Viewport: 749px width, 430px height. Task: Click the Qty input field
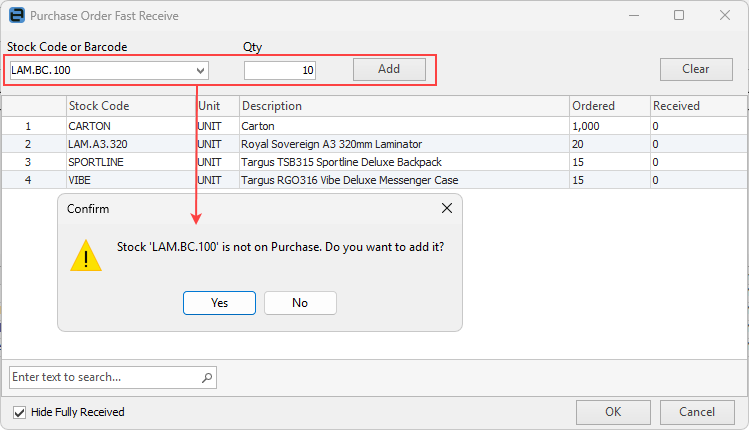[280, 70]
